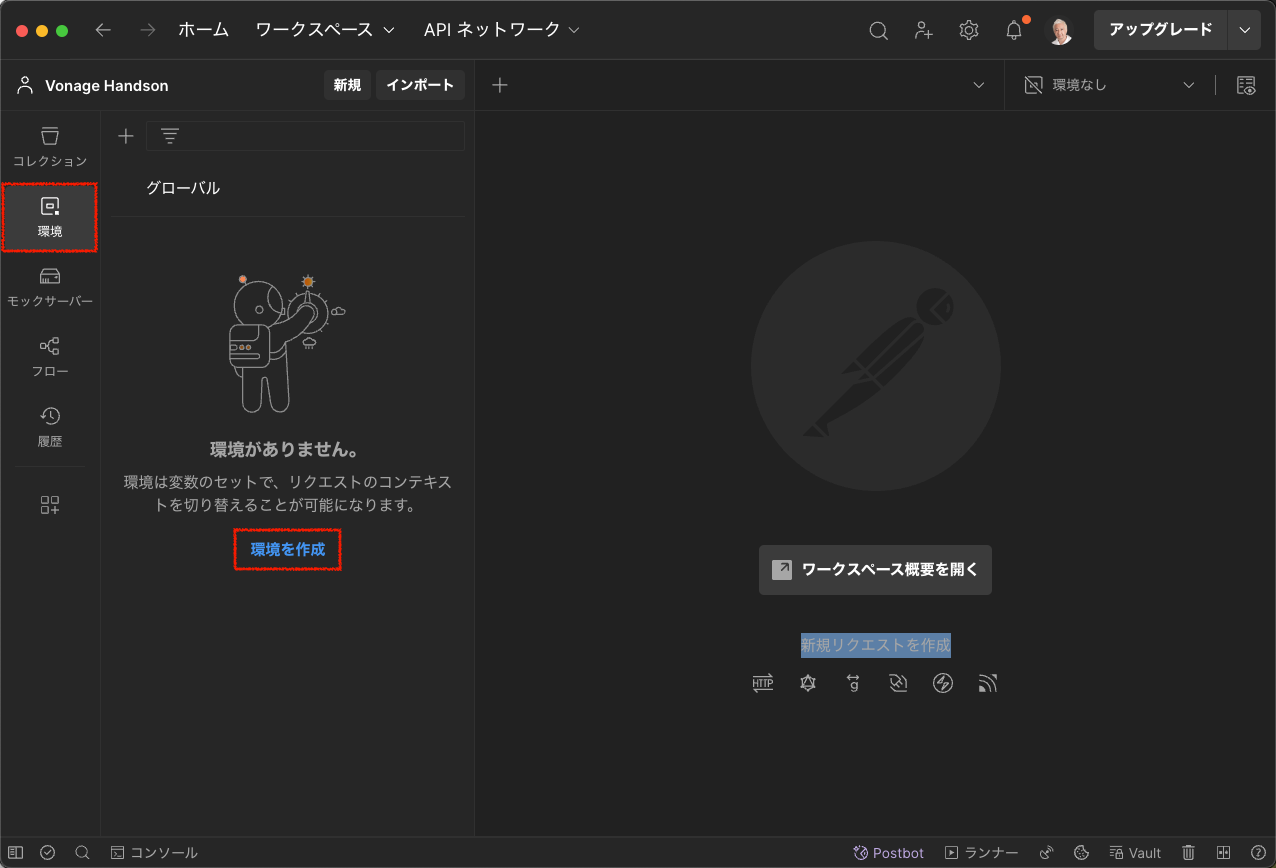Click ワークスペース概要を開く button

click(875, 570)
